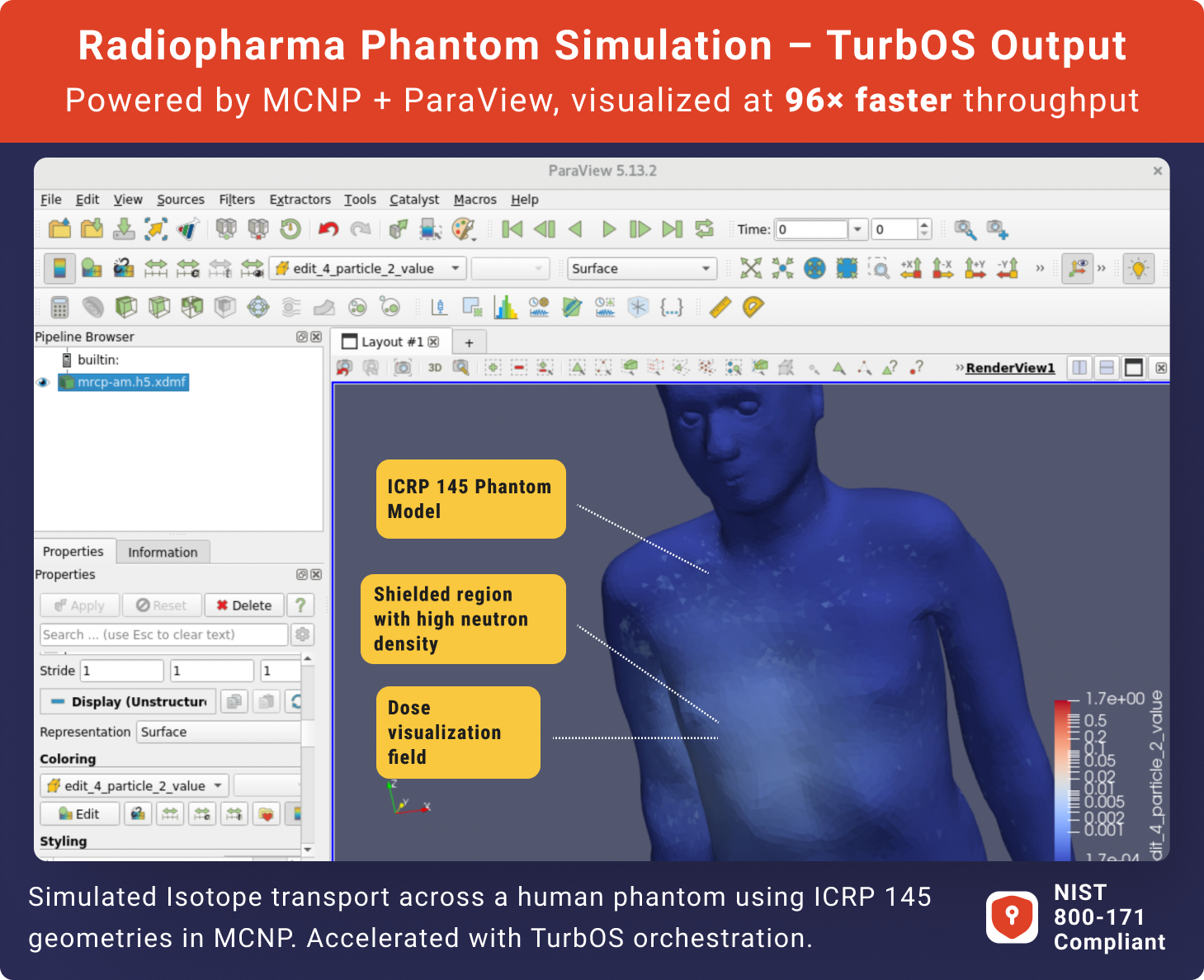The image size is (1204, 980).
Task: Expand the Display (Unstructured) section
Action: tap(128, 701)
